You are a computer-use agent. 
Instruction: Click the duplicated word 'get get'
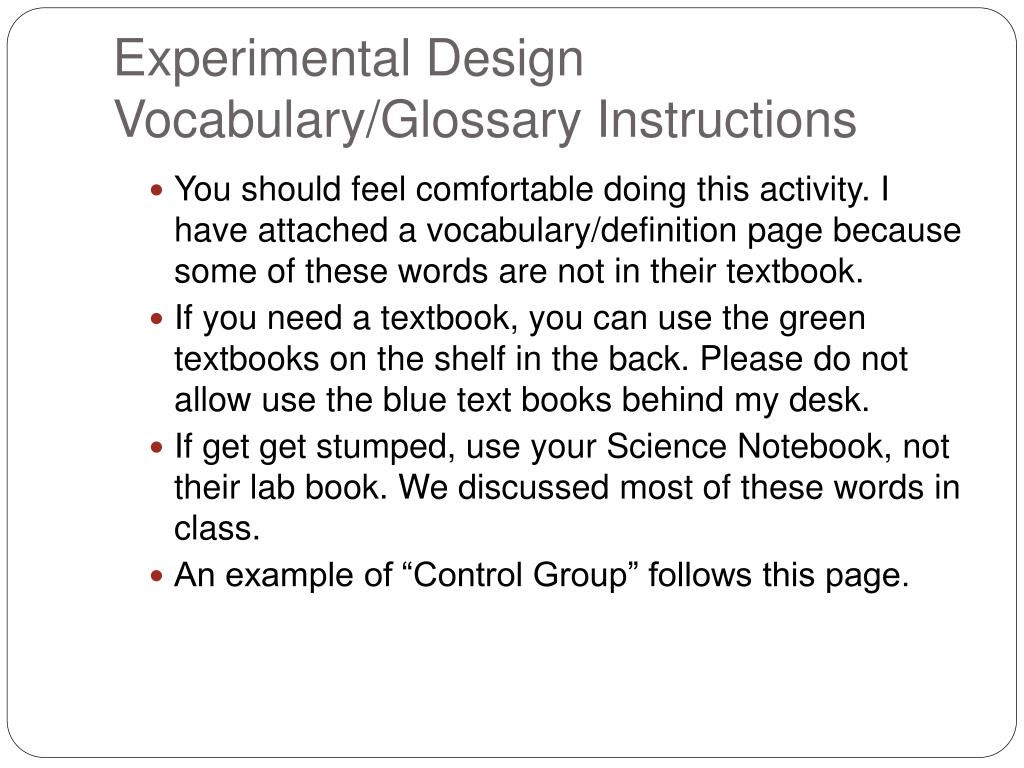coord(254,448)
